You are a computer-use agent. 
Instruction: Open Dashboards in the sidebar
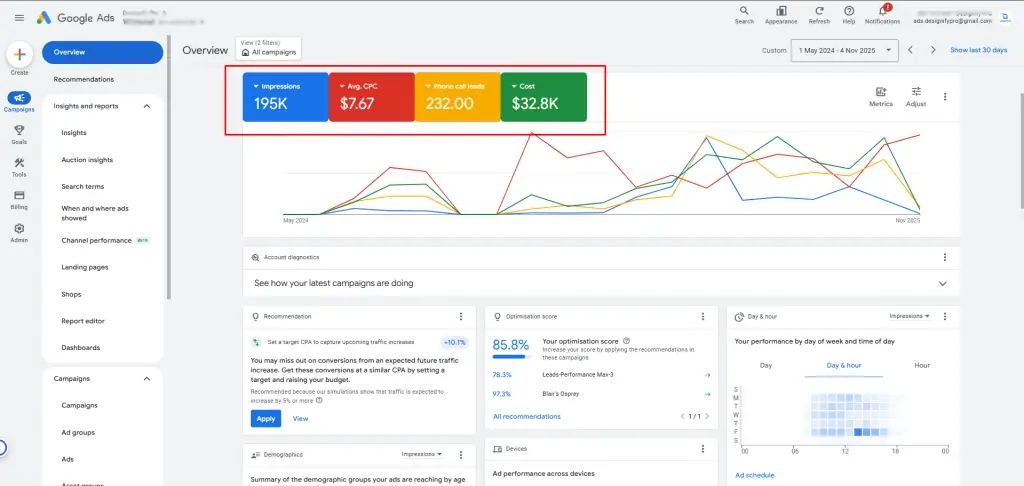point(80,348)
